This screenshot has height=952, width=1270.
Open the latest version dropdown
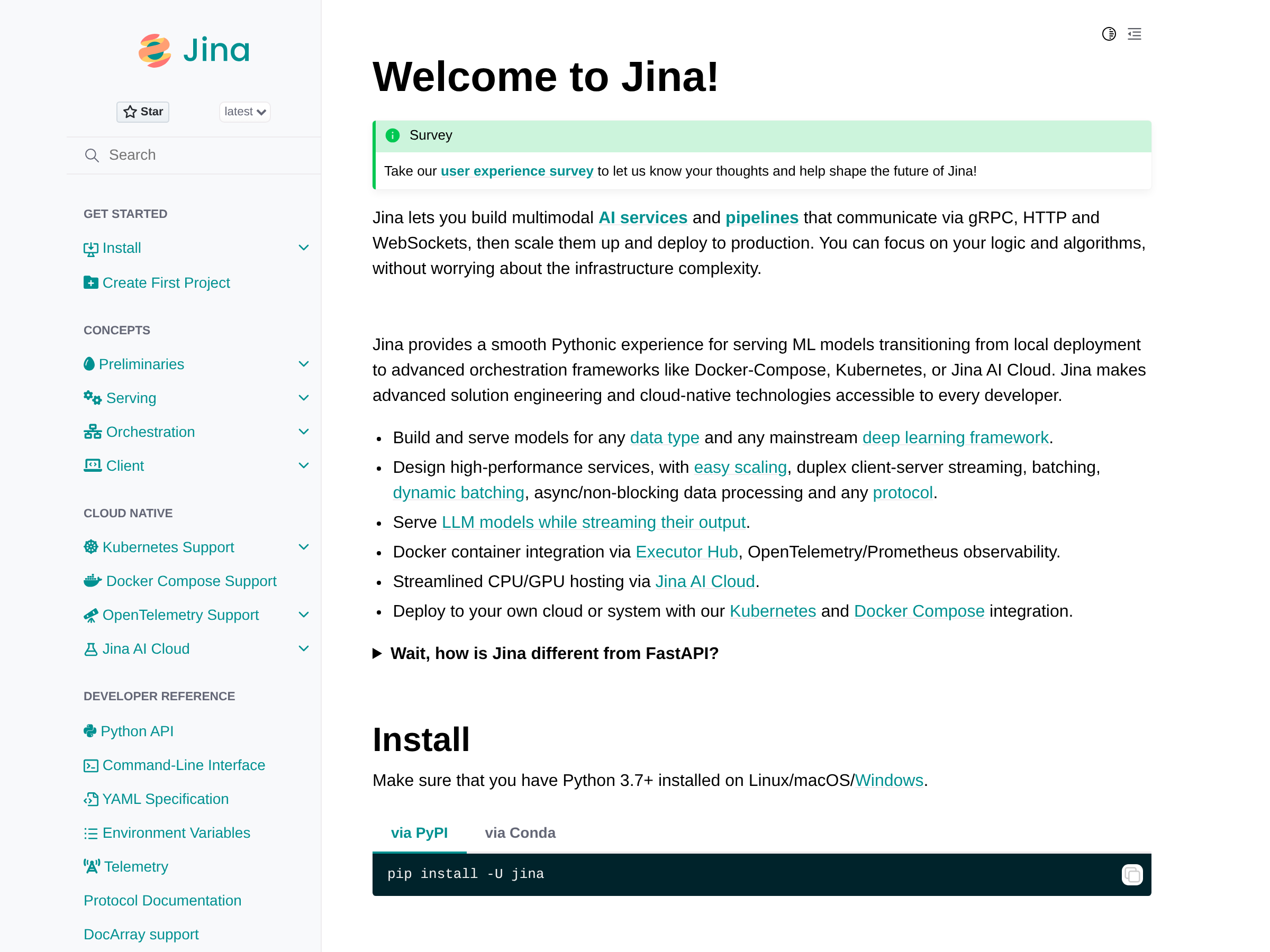point(244,111)
